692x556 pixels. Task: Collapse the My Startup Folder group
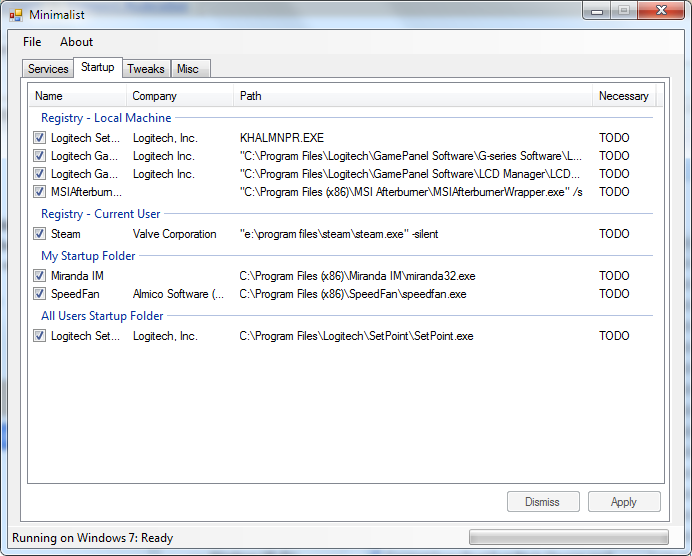88,256
